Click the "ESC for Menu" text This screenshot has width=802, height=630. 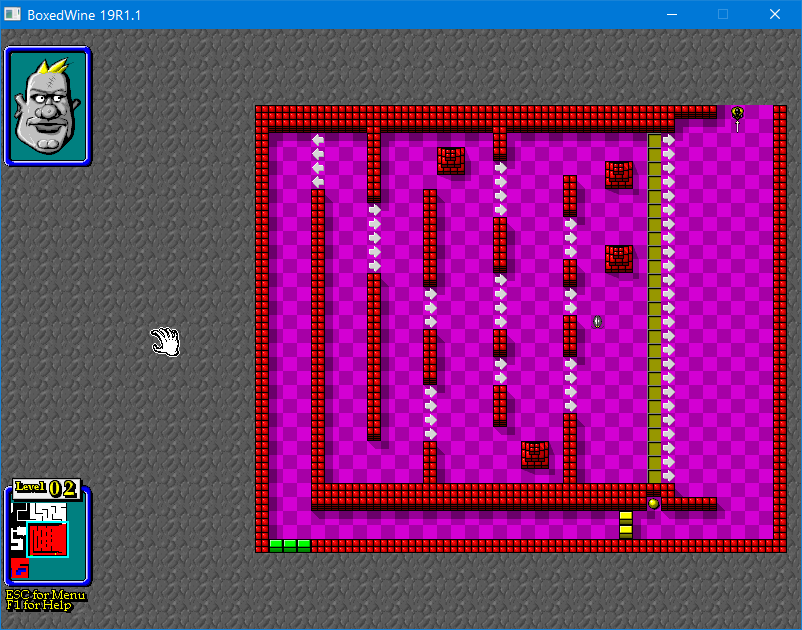(46, 595)
